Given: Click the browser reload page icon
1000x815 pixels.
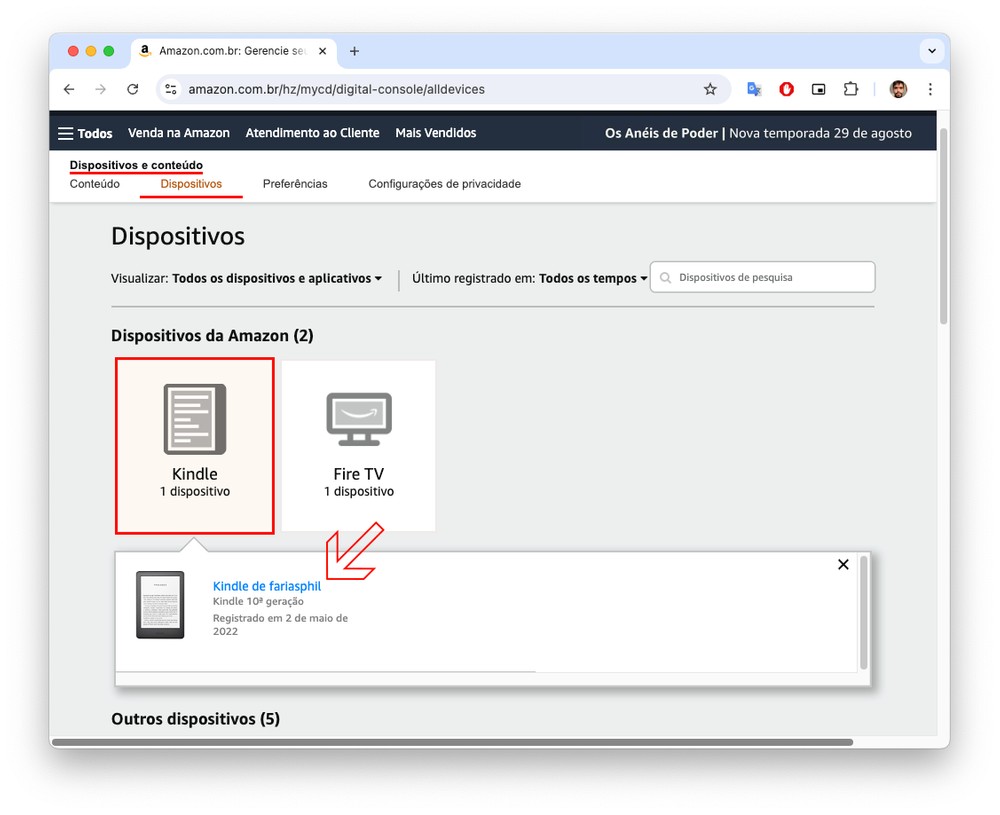Looking at the screenshot, I should coord(132,89).
